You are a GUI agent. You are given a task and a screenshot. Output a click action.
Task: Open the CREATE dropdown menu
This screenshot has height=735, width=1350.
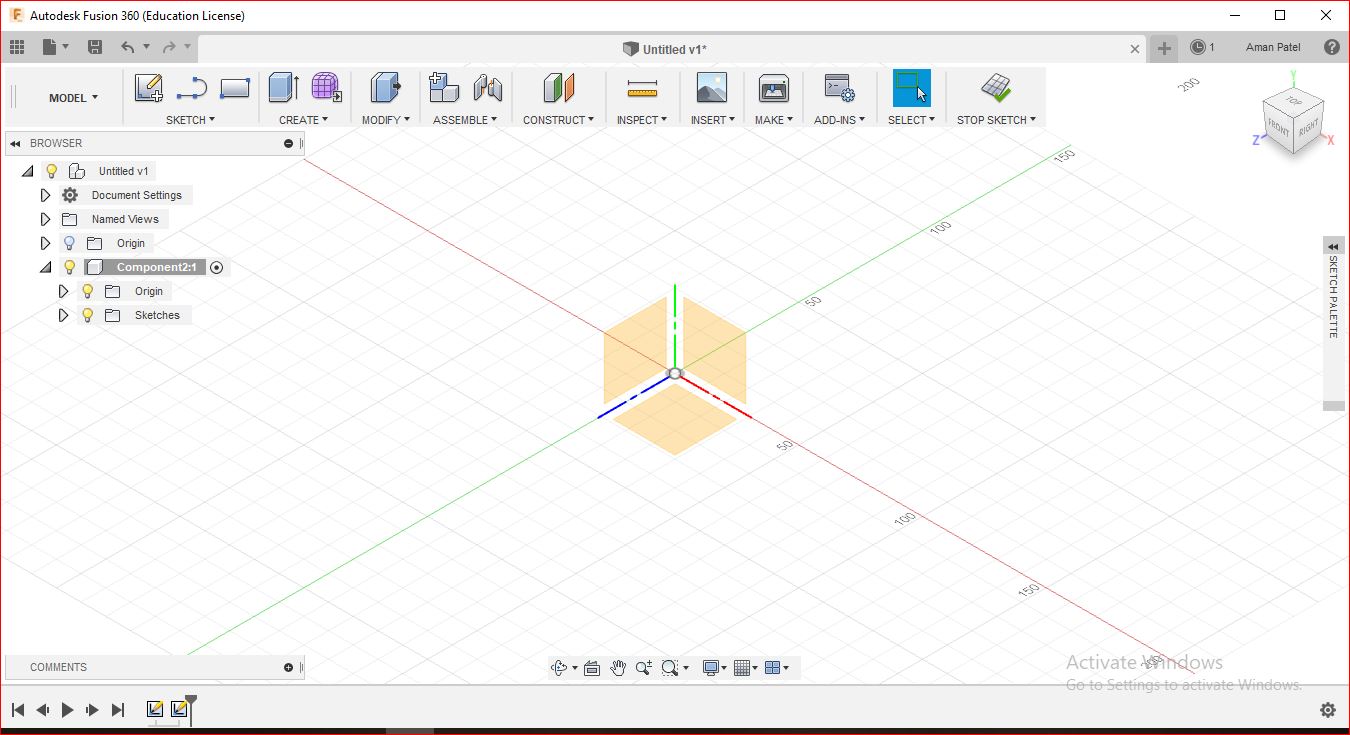303,120
